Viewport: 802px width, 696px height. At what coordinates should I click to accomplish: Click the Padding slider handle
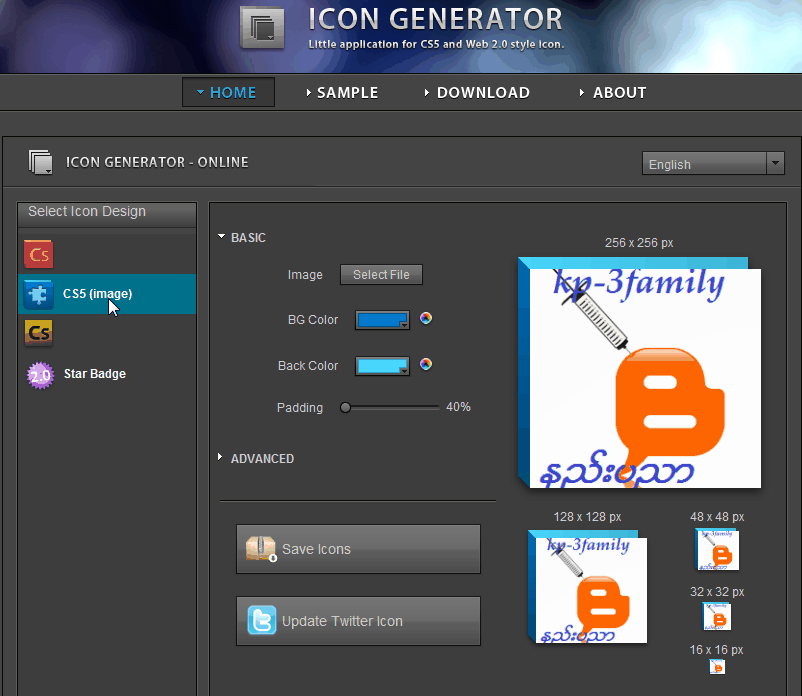345,407
